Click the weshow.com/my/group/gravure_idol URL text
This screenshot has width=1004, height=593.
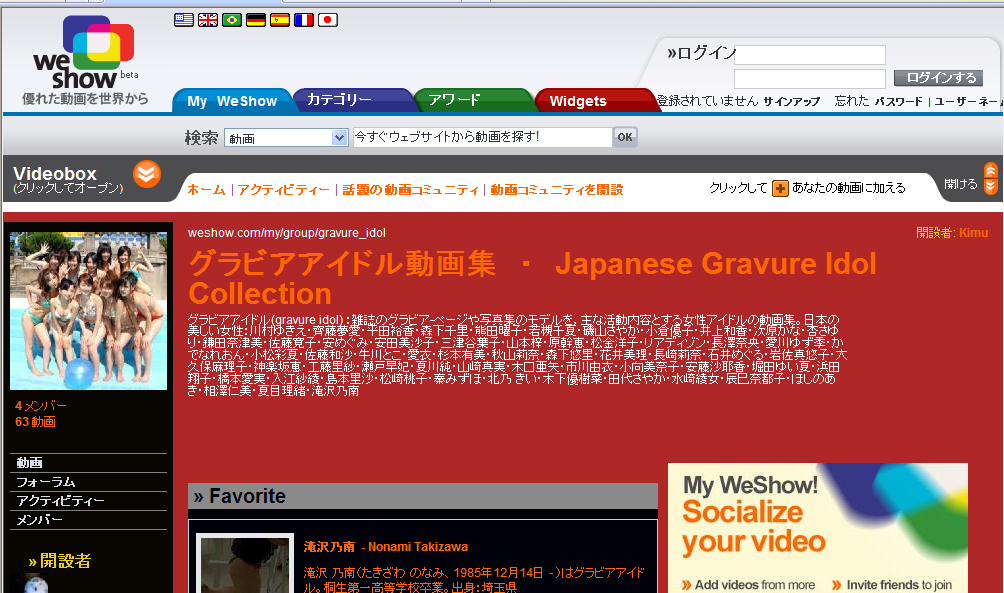[286, 233]
